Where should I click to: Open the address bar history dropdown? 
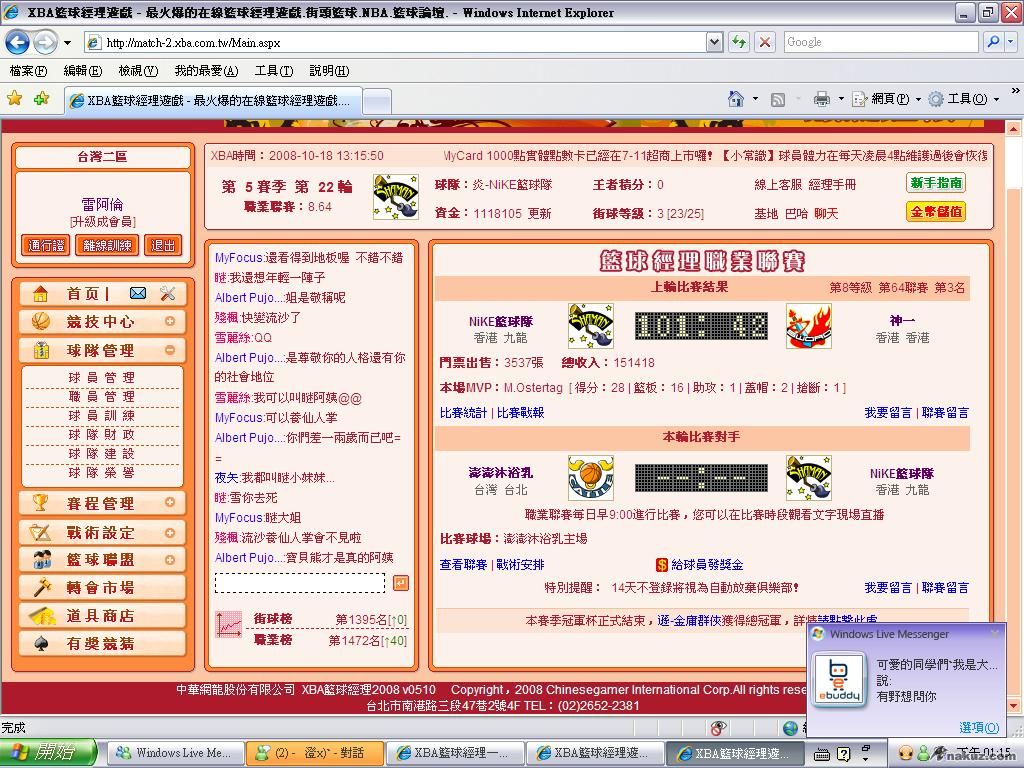pyautogui.click(x=714, y=42)
